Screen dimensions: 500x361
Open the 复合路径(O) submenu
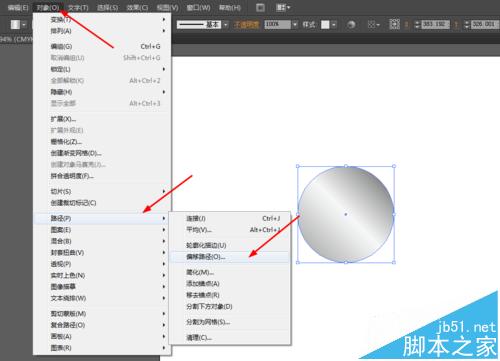tap(102, 325)
